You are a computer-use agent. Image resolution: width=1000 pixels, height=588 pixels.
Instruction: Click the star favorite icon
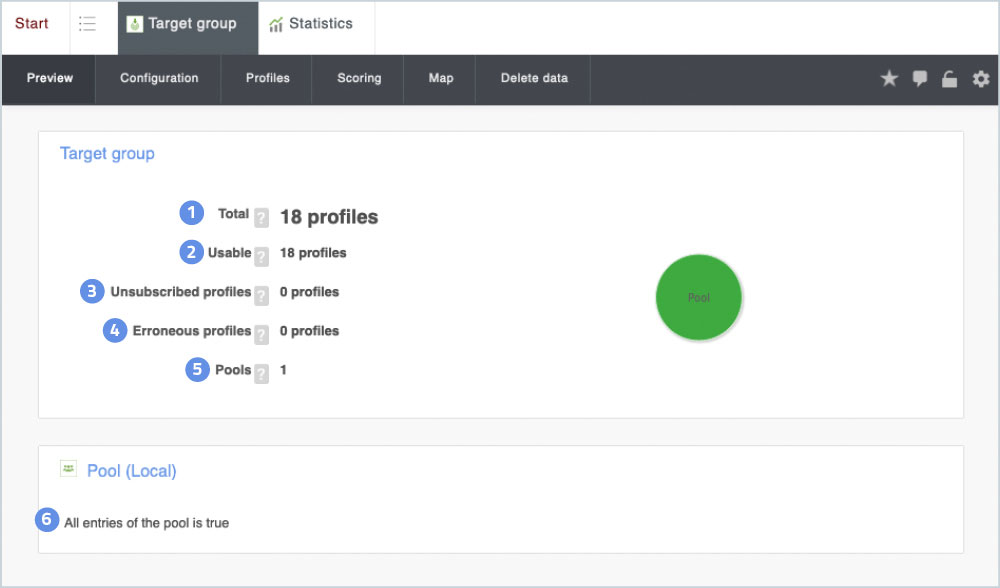[889, 79]
